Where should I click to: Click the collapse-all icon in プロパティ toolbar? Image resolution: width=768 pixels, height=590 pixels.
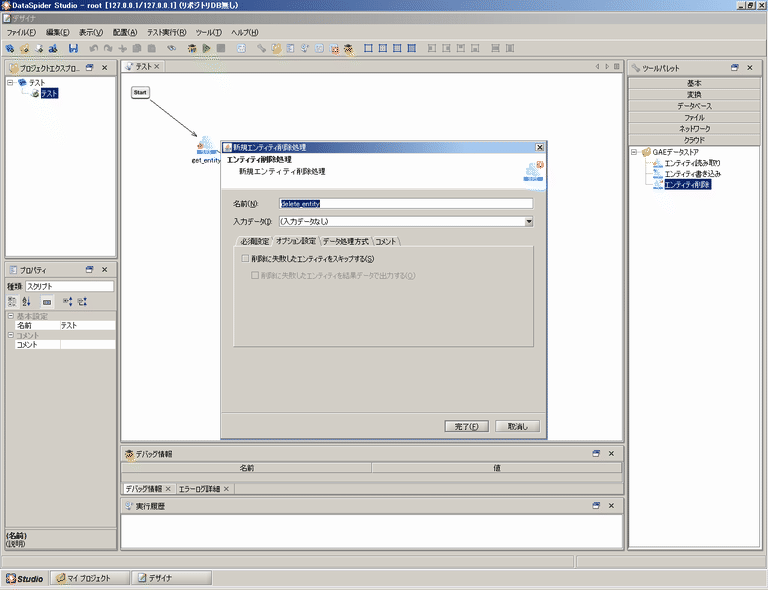(82, 302)
